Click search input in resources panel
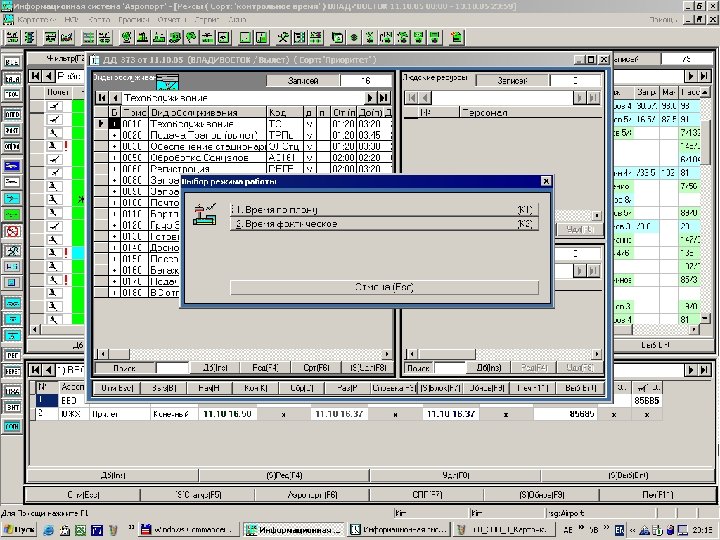 (x=450, y=368)
